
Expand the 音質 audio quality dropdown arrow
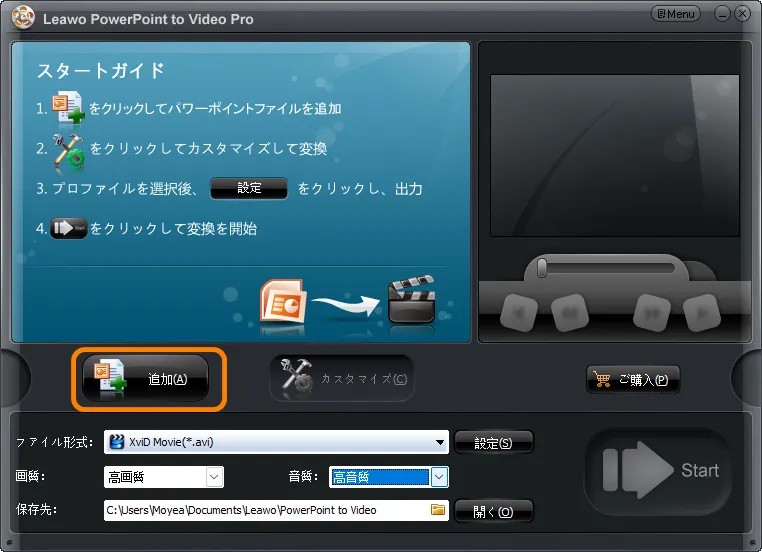(439, 477)
